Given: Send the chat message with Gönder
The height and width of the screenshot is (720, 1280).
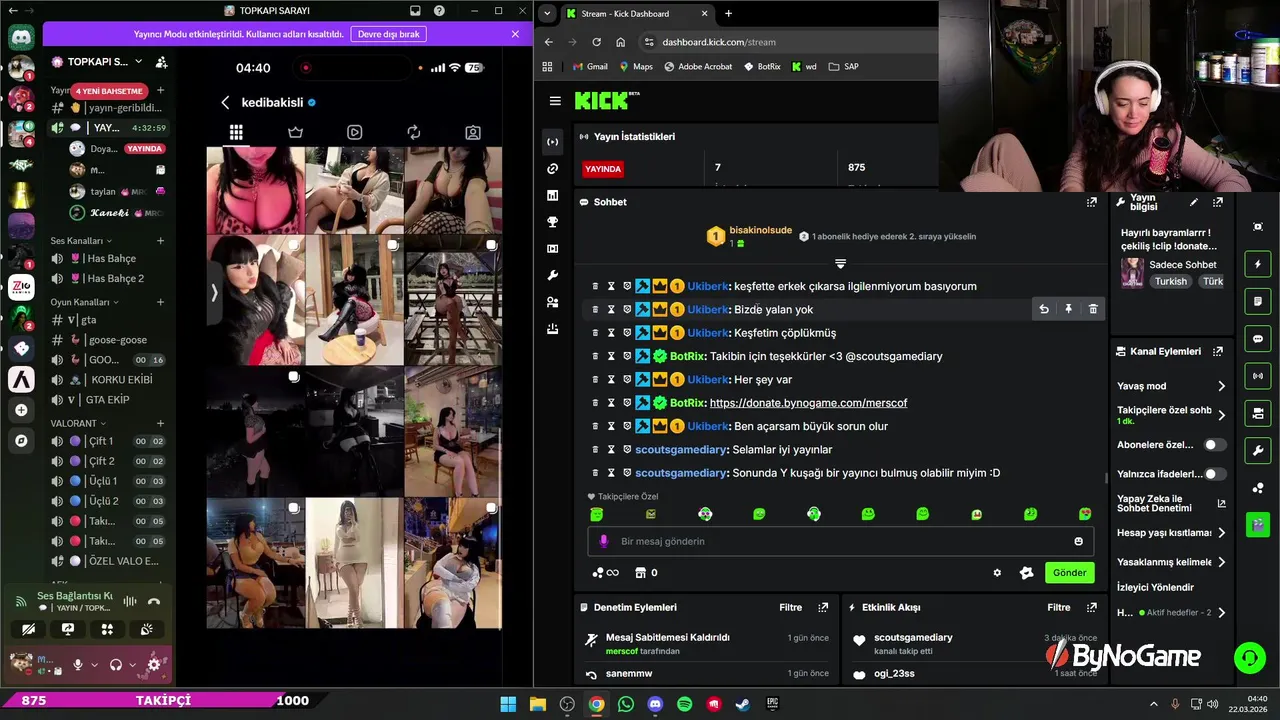Looking at the screenshot, I should point(1069,573).
